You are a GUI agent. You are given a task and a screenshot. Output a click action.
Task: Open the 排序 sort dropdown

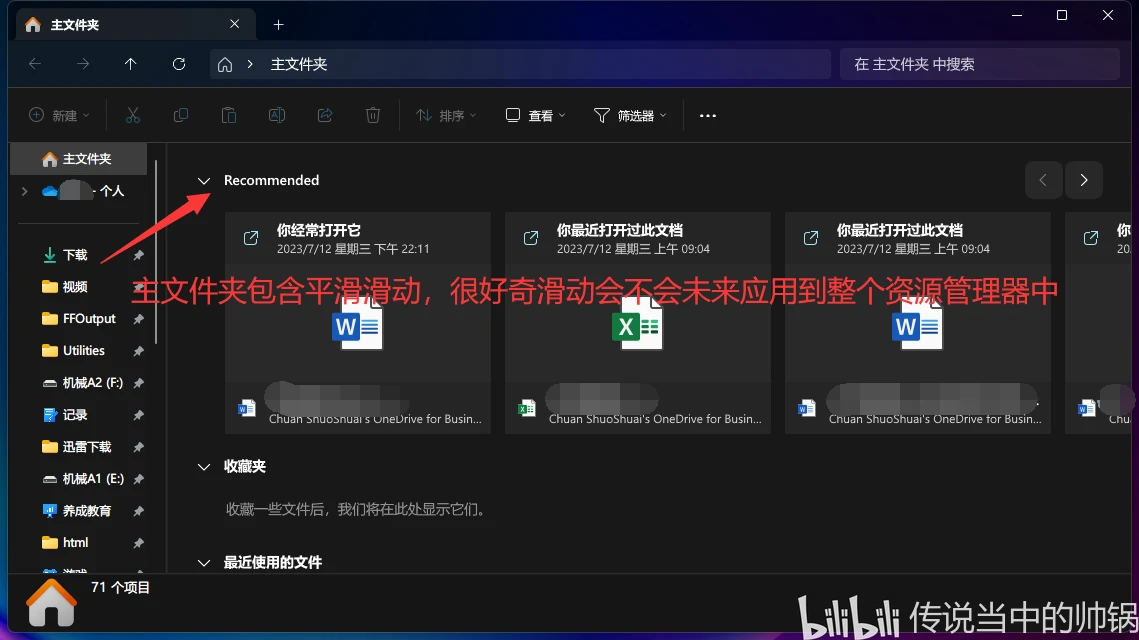pyautogui.click(x=446, y=116)
